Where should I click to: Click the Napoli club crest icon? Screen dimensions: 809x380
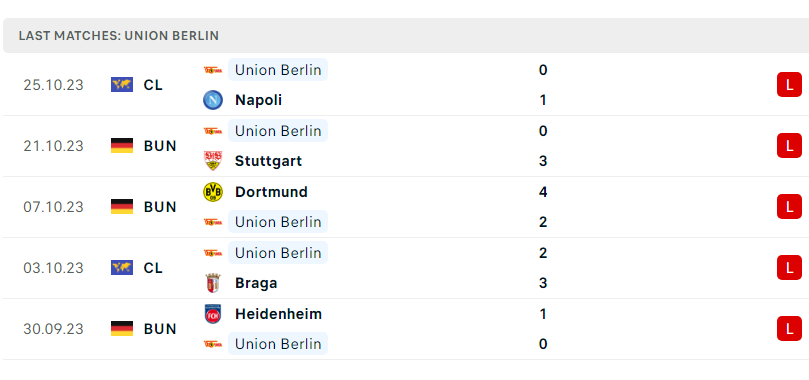tap(213, 100)
